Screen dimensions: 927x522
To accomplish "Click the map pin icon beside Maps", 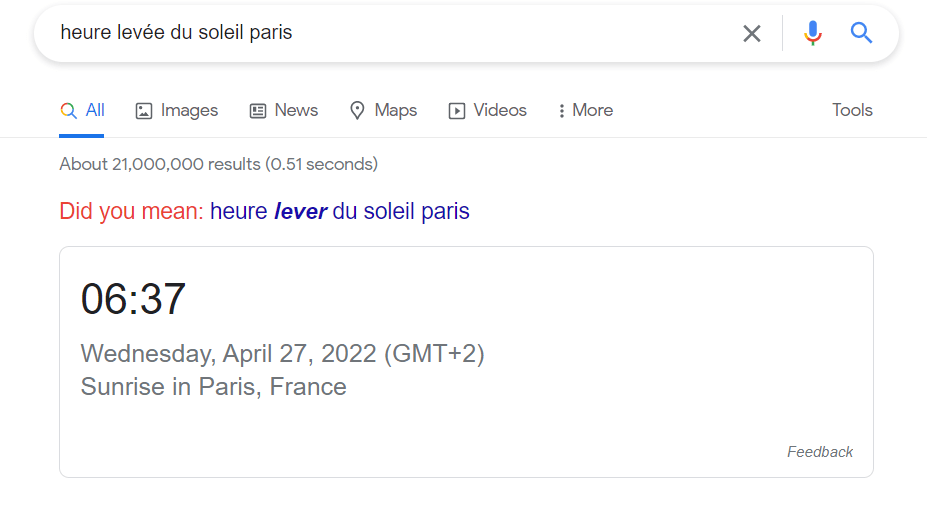I will (357, 111).
